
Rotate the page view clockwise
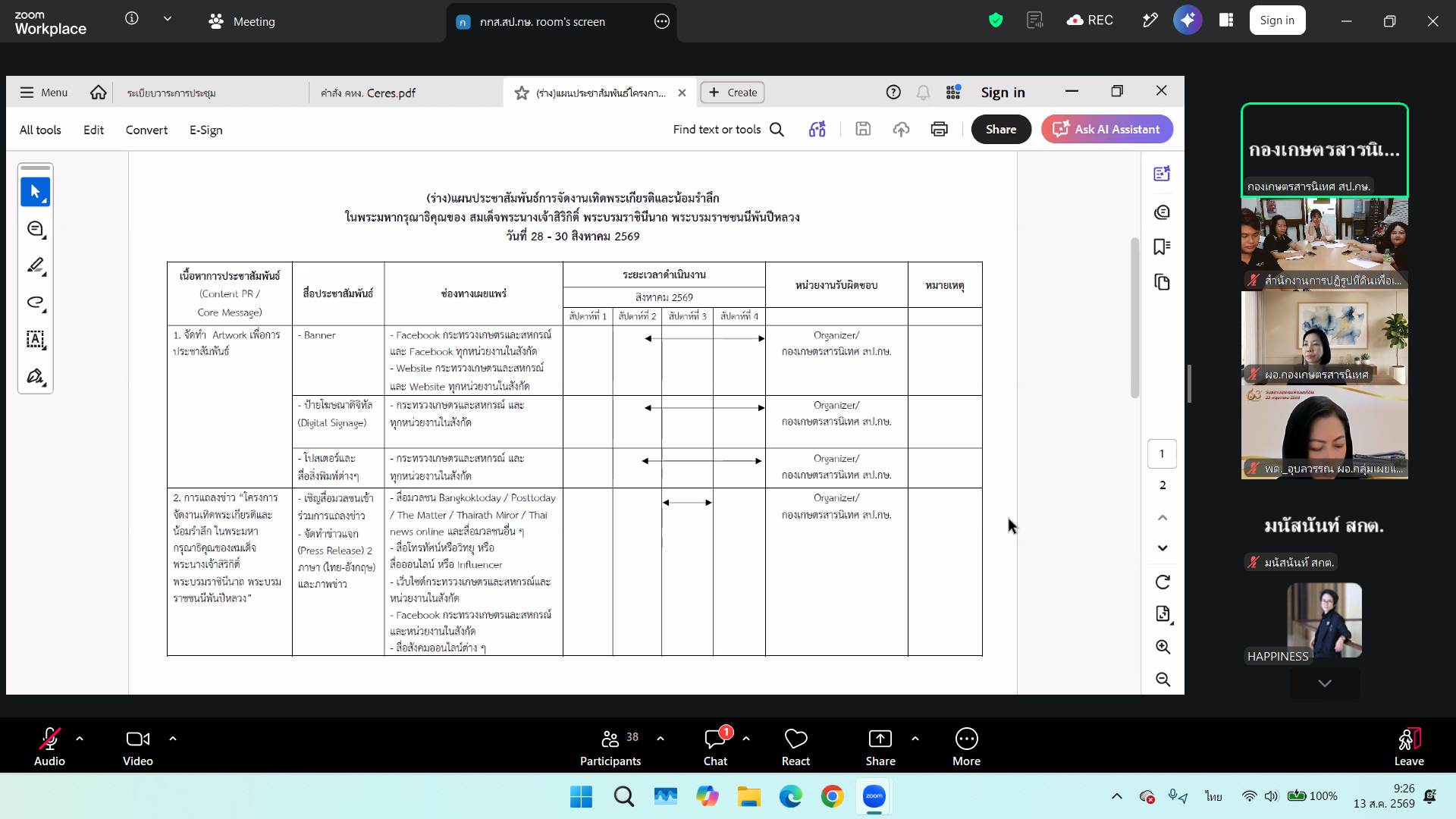[x=1163, y=582]
